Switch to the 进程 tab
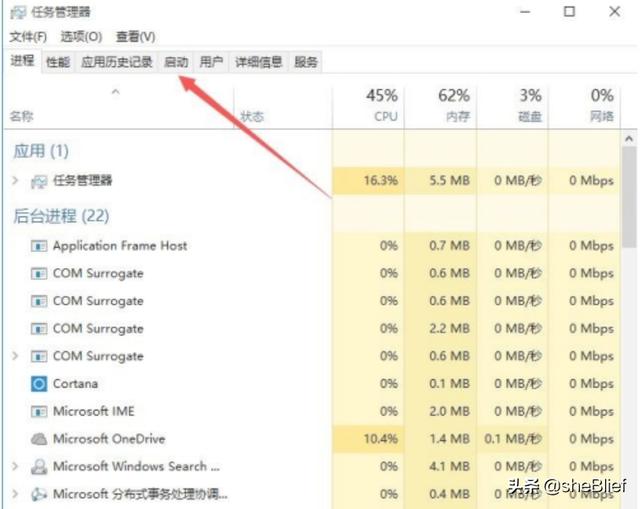This screenshot has width=640, height=509. [x=22, y=61]
